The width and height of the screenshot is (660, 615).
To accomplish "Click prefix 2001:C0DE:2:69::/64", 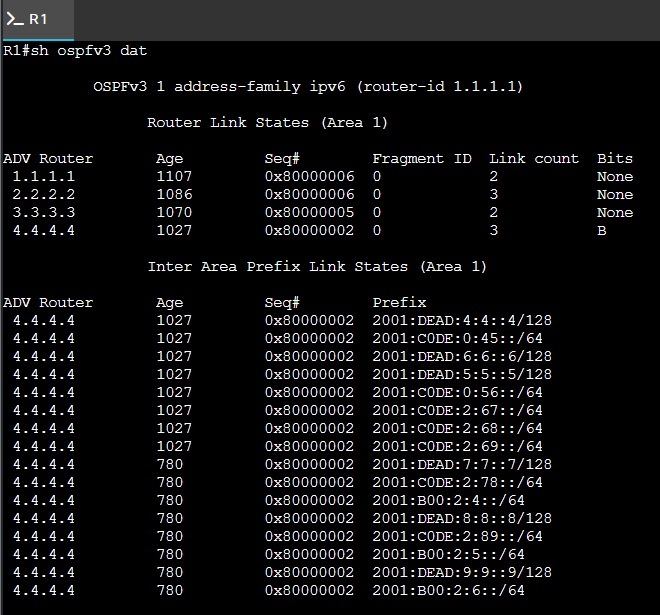I will coord(458,447).
